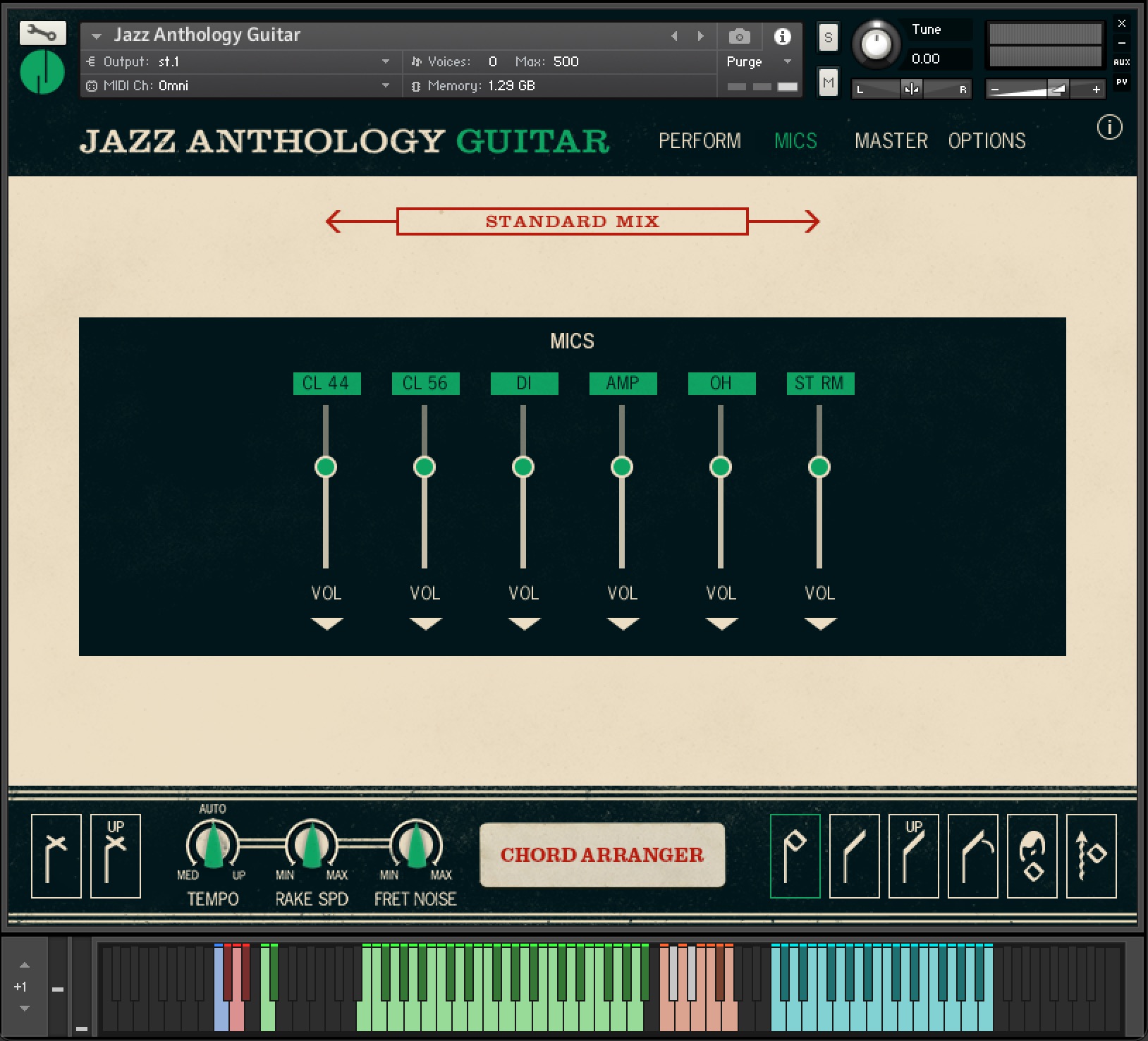The width and height of the screenshot is (1148, 1041).
Task: Expand options under the DI volume
Action: coord(524,623)
